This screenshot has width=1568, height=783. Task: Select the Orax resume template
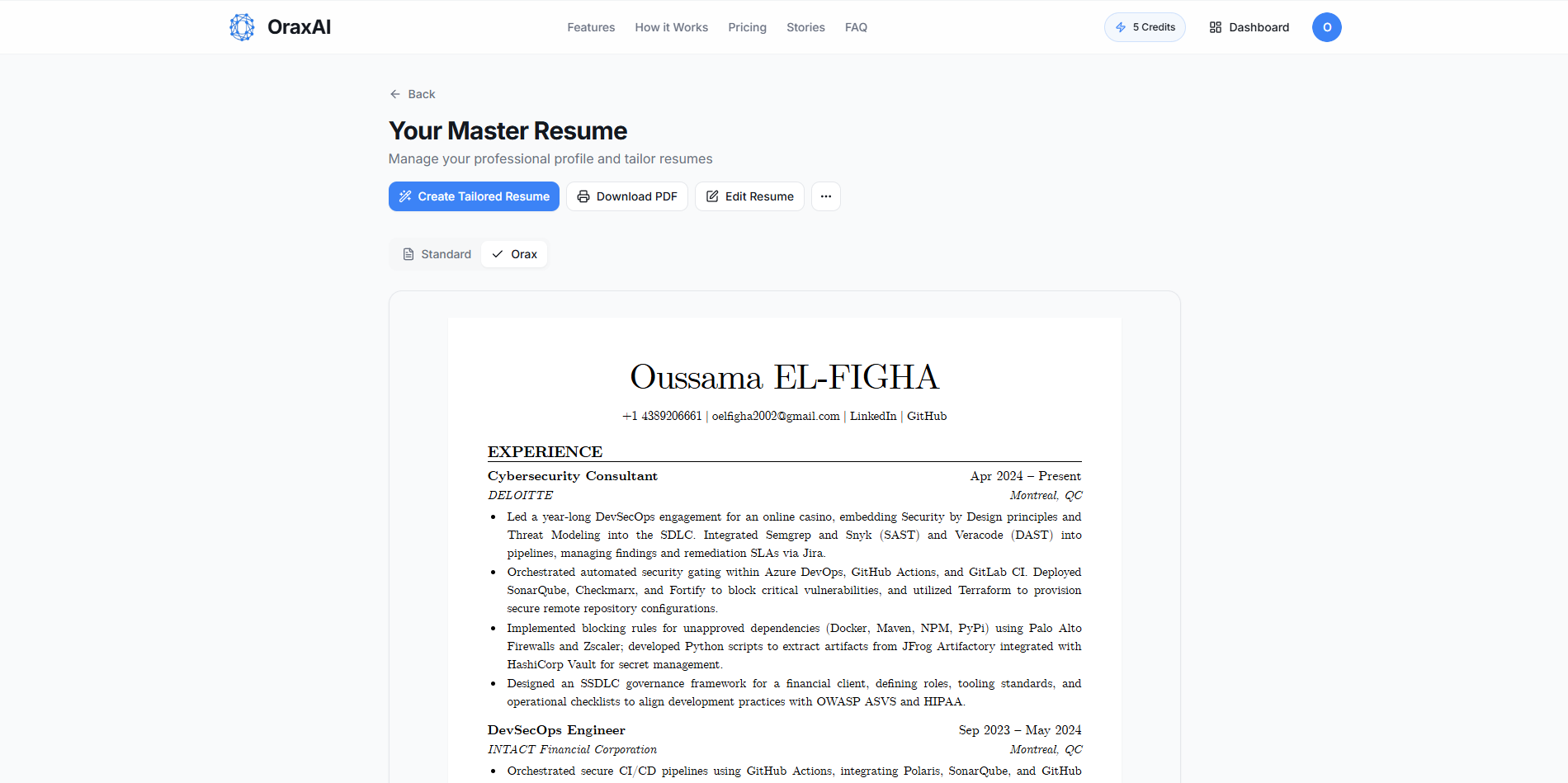pos(513,253)
